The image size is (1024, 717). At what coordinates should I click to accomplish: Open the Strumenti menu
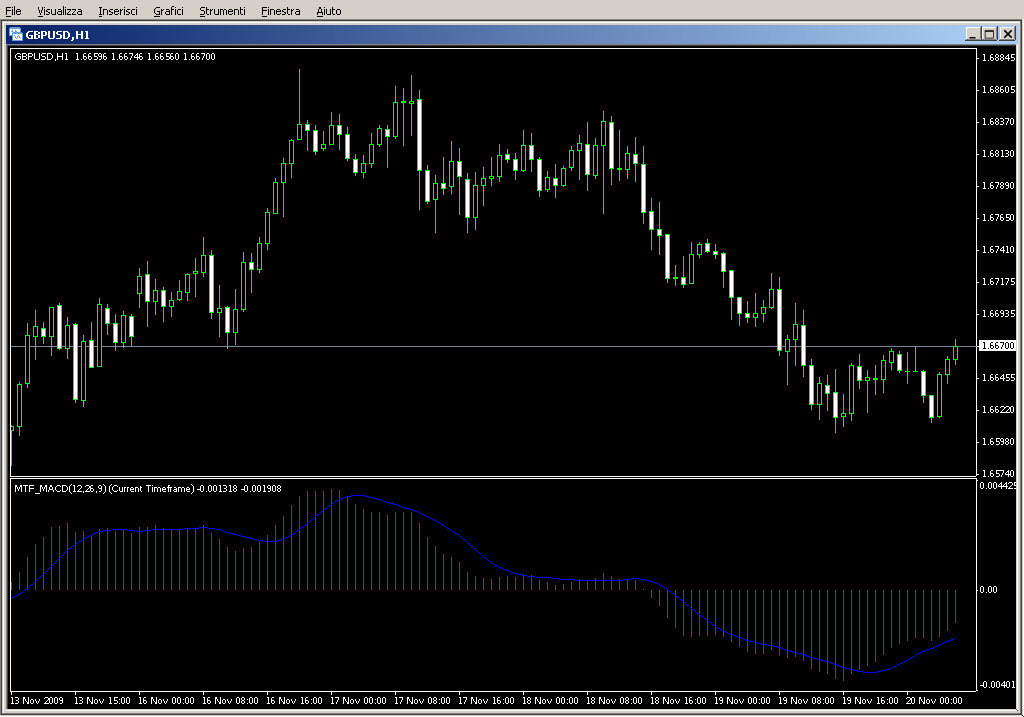(x=222, y=11)
